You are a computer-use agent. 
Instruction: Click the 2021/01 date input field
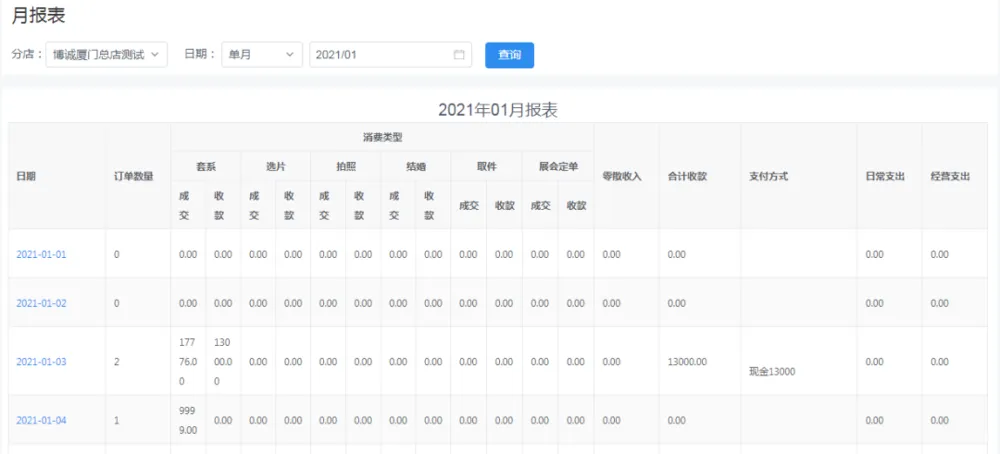[380, 55]
